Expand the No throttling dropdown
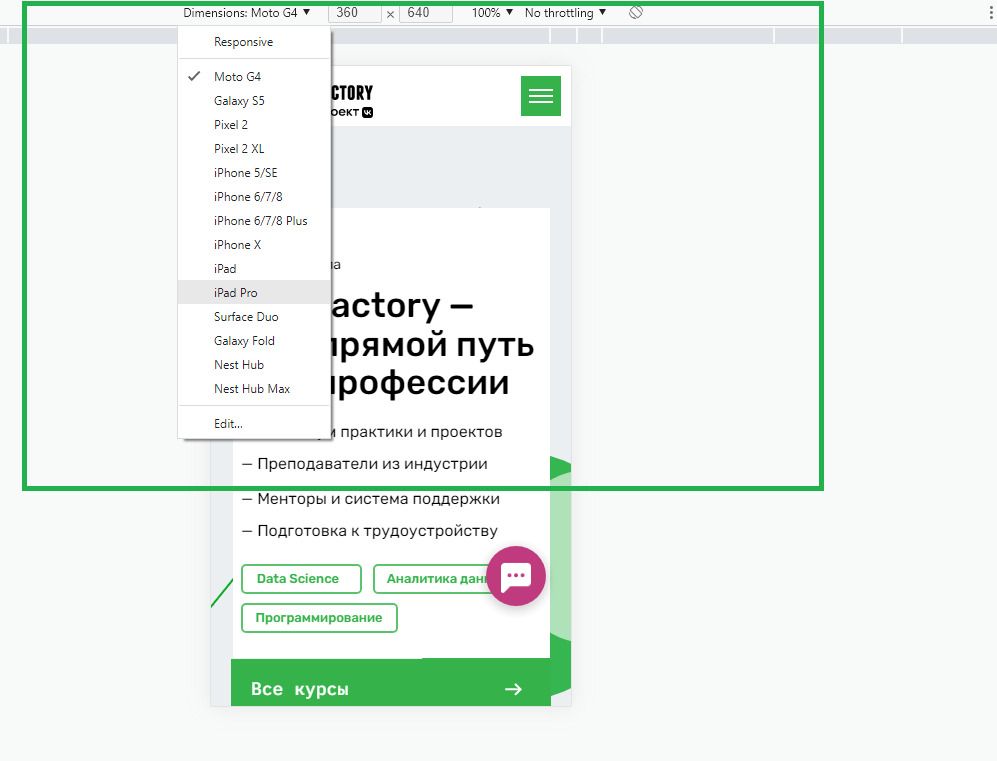 pos(565,13)
